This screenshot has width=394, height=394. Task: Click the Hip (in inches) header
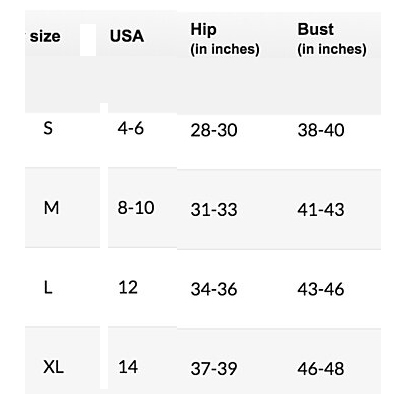[225, 39]
